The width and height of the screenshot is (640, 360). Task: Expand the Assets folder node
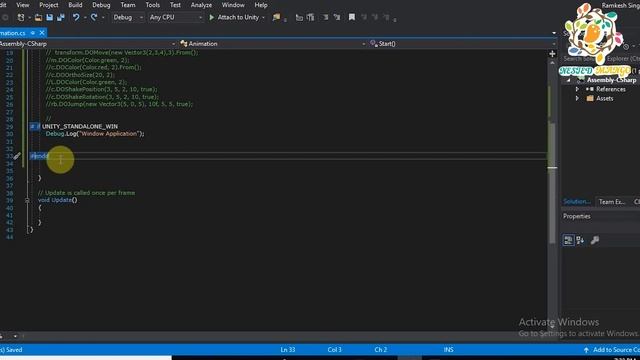click(x=577, y=98)
